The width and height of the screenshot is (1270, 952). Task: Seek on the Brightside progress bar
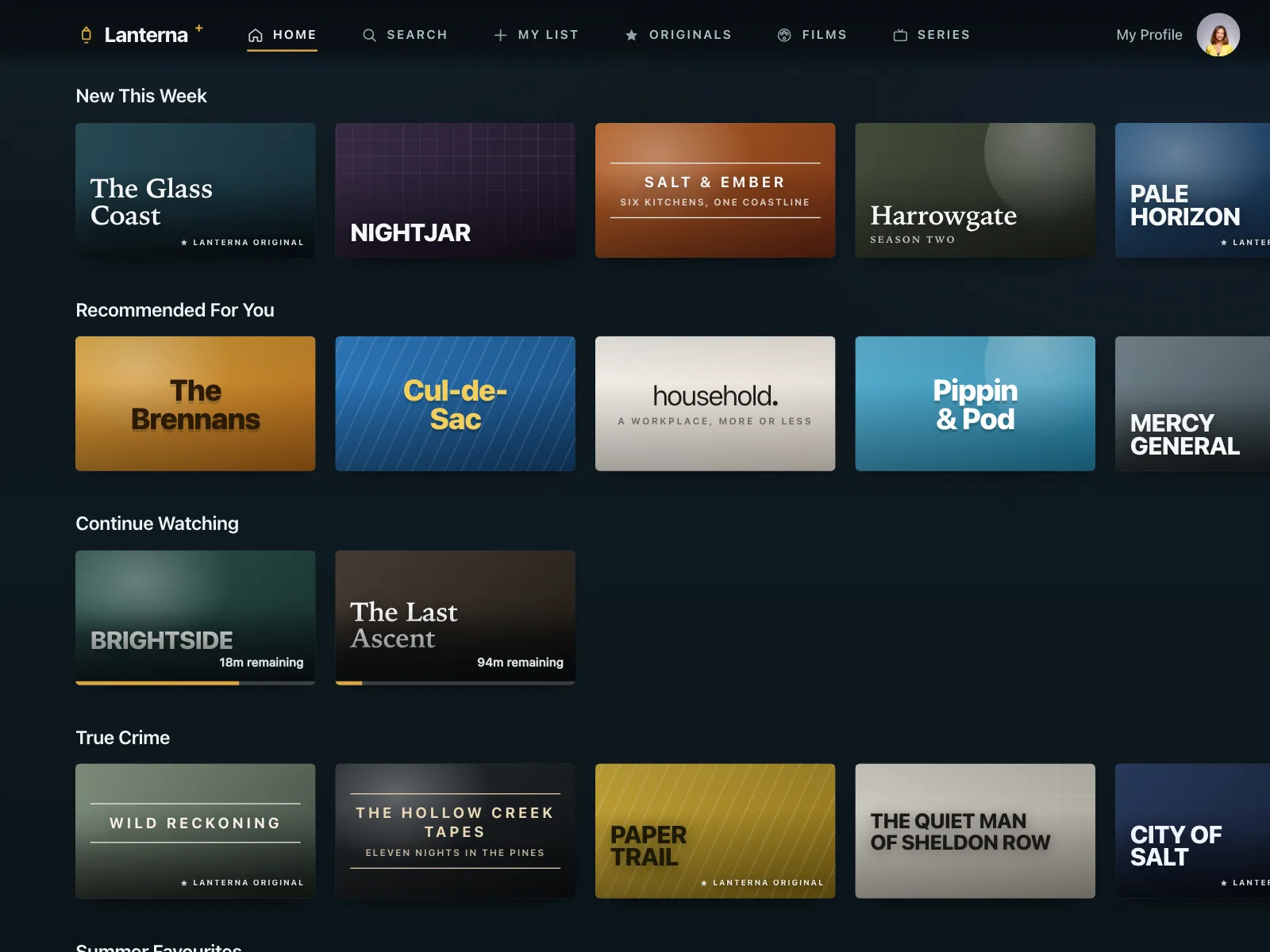pos(195,682)
